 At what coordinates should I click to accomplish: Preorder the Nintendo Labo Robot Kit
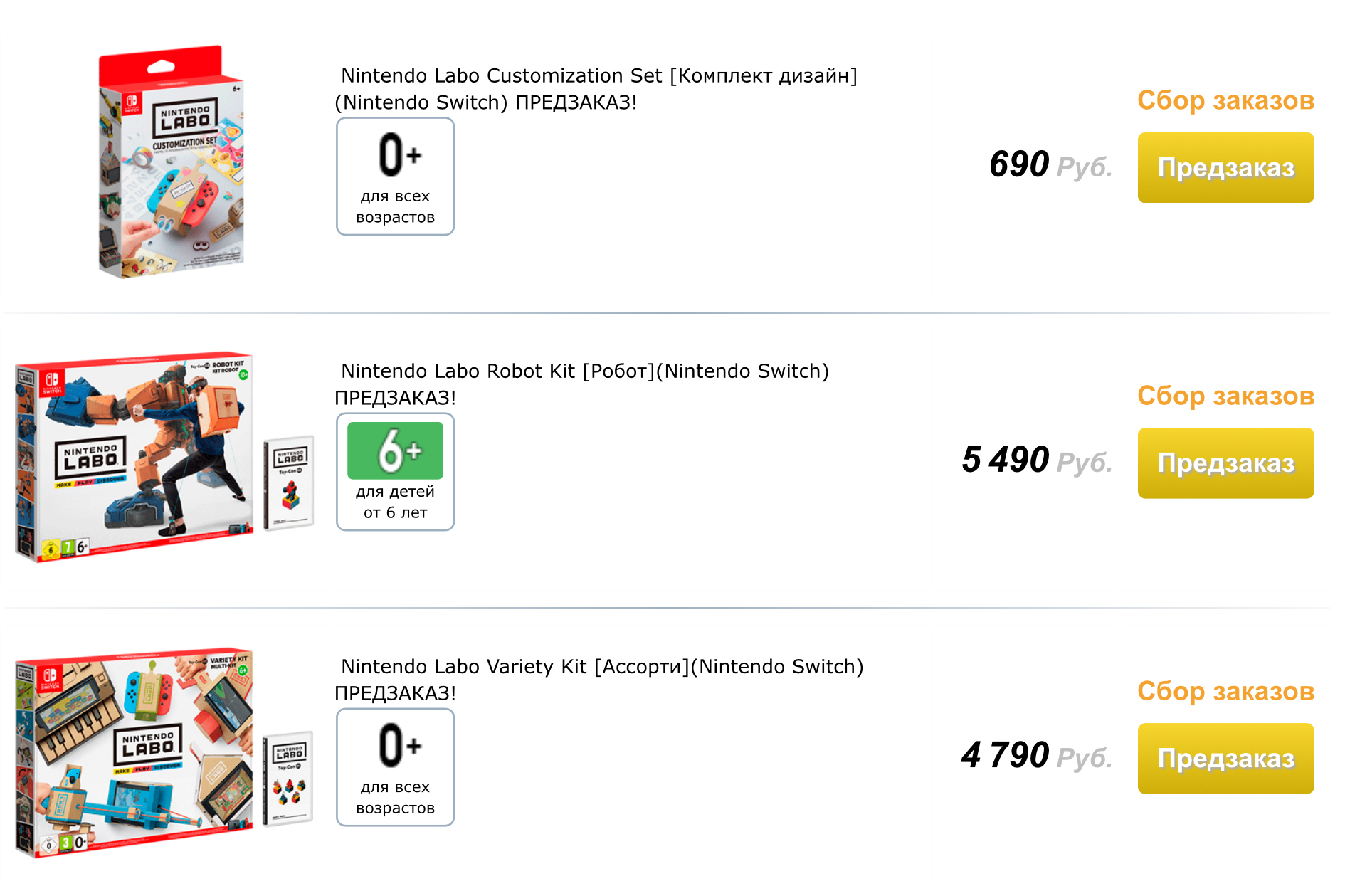1225,463
